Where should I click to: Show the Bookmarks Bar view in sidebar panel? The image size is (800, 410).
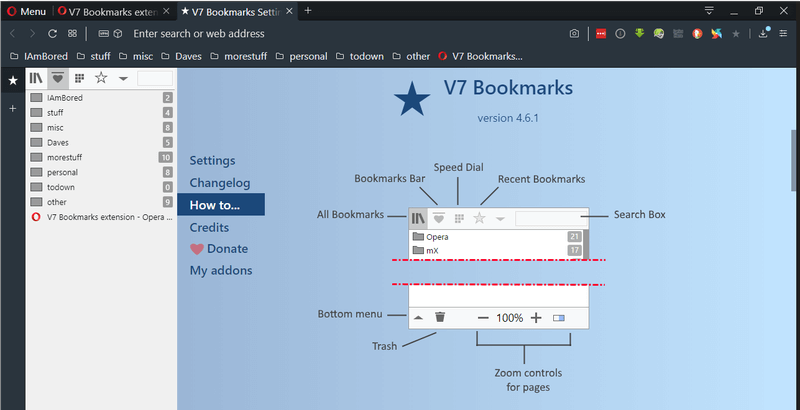(x=58, y=78)
